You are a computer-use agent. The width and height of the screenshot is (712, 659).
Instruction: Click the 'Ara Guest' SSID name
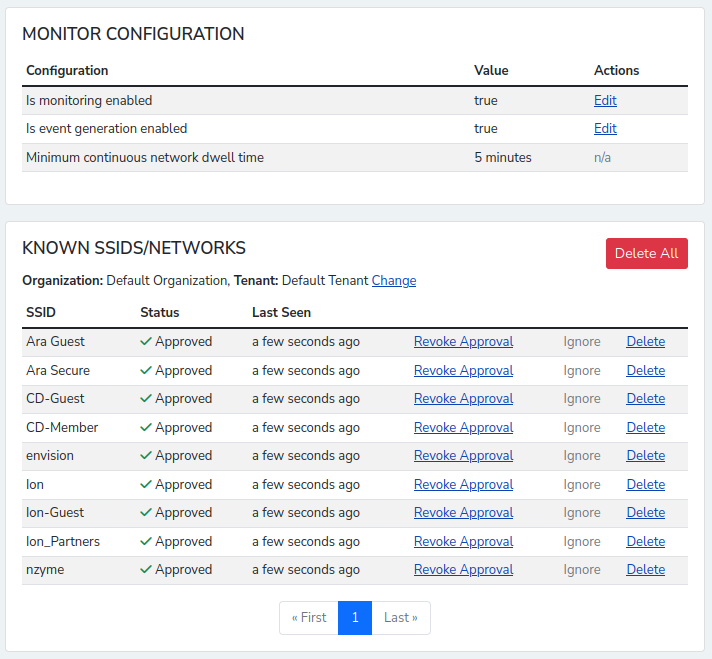click(55, 342)
